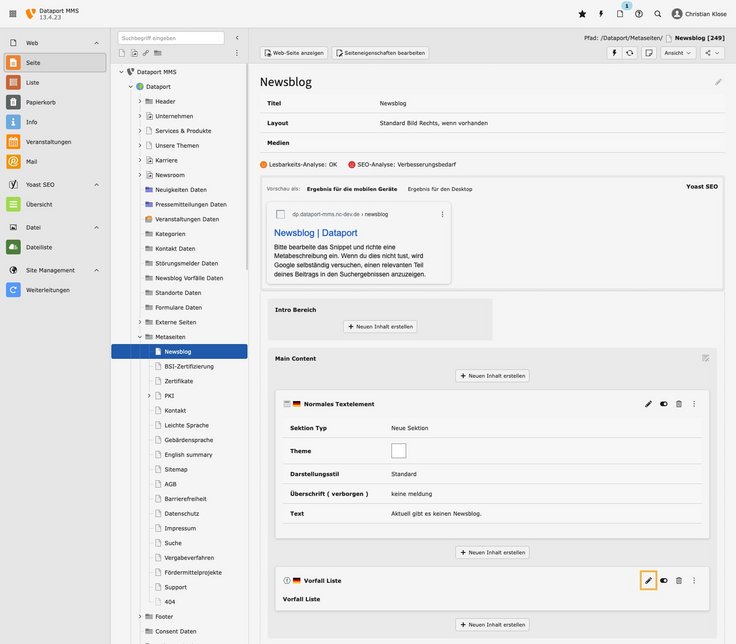
Task: Click the flush cache lightning icon in top bar
Action: 601,14
